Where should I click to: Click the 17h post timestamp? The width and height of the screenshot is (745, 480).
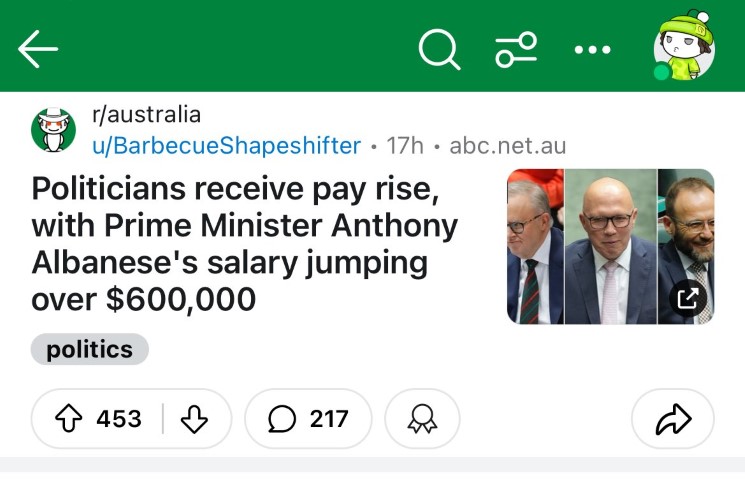click(405, 145)
